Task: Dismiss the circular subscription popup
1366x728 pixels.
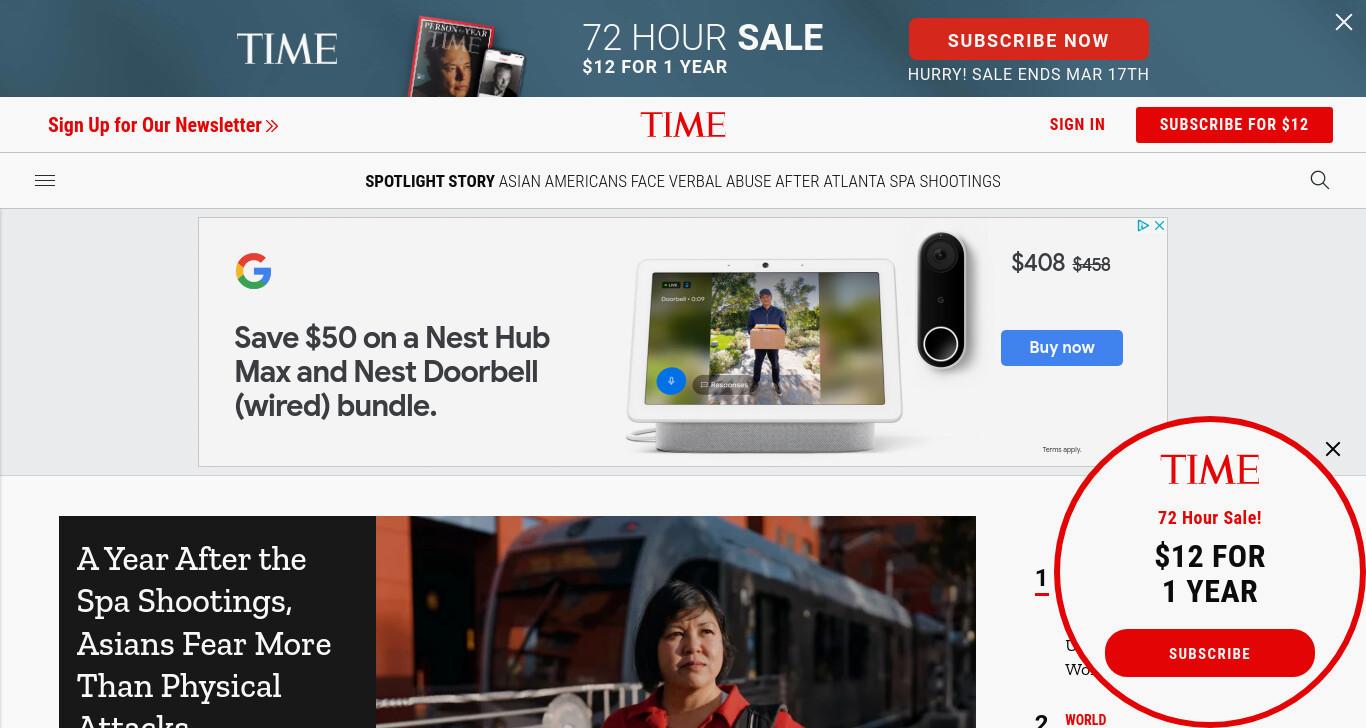Action: [x=1333, y=449]
